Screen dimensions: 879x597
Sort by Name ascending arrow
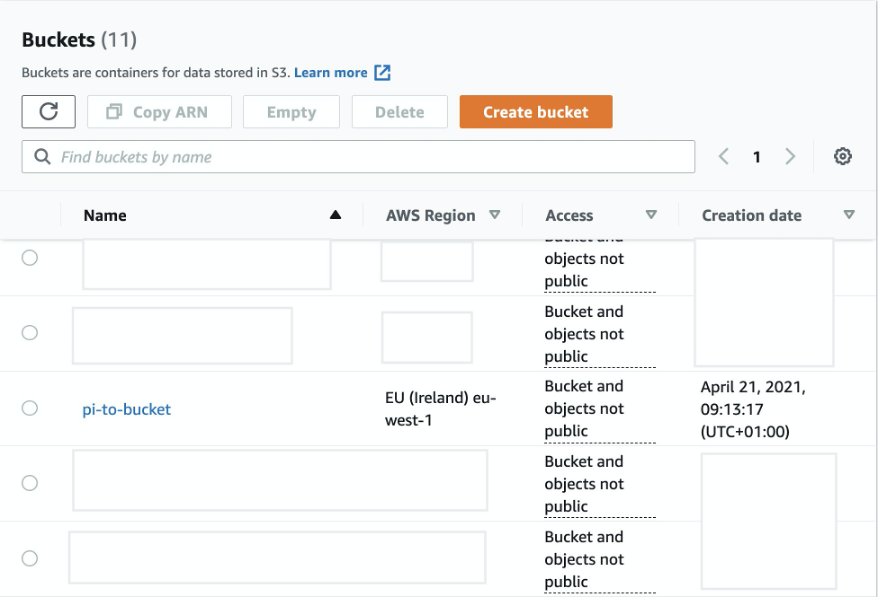tap(336, 215)
